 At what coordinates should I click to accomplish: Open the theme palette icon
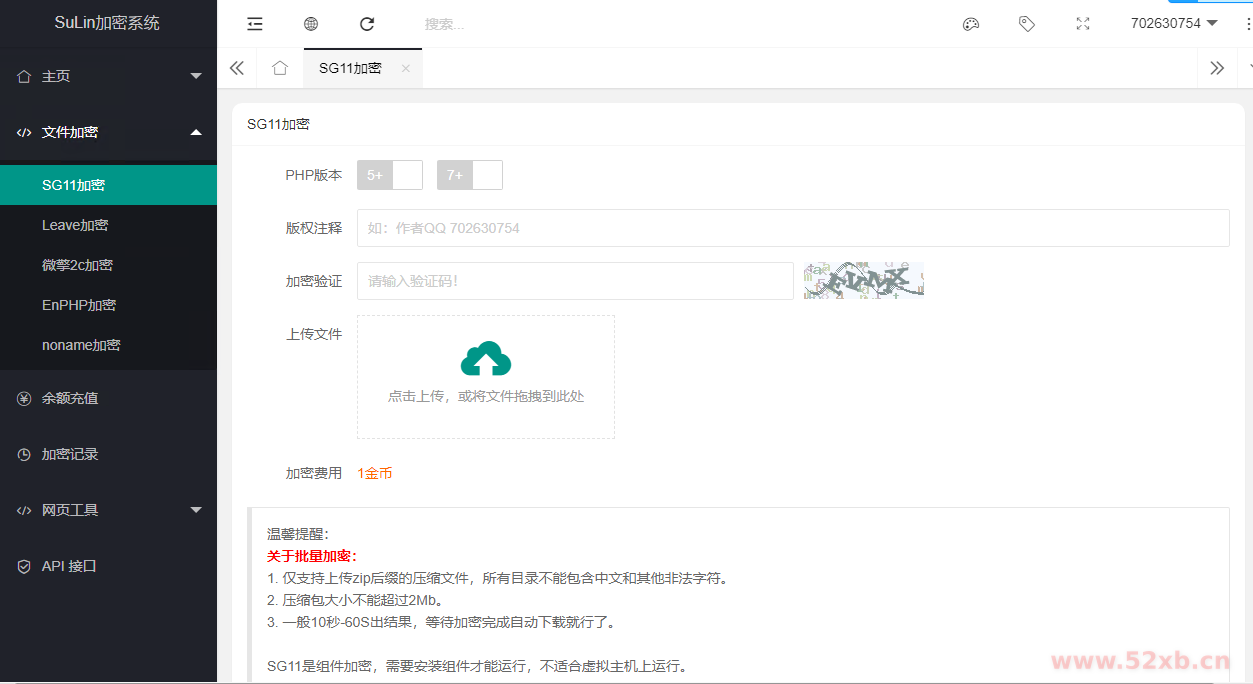[970, 24]
